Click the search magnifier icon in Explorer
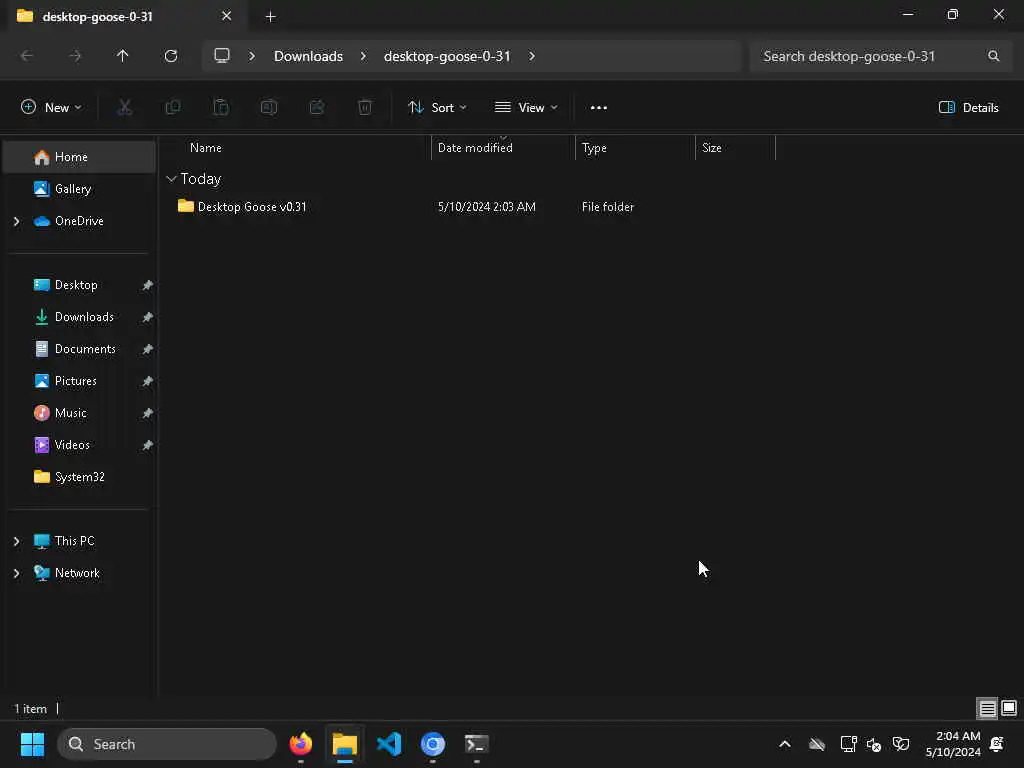The width and height of the screenshot is (1024, 768). (993, 56)
